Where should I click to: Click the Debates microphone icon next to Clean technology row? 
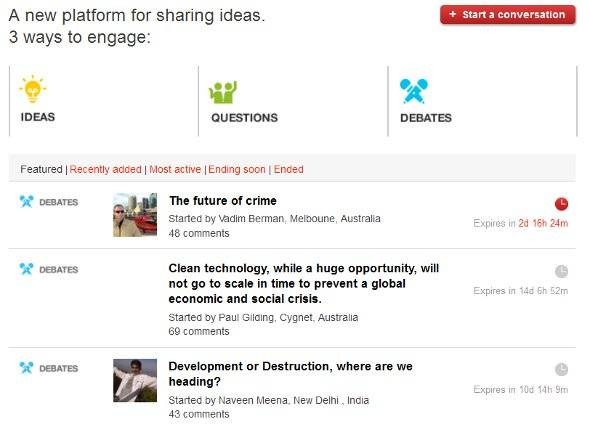[26, 269]
